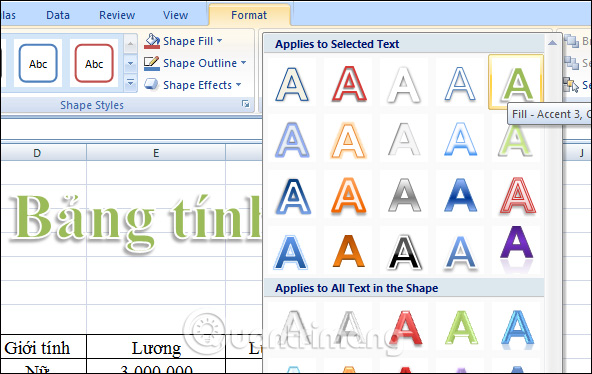
Task: Choose white fill shadow WordArt style
Action: [x=404, y=84]
